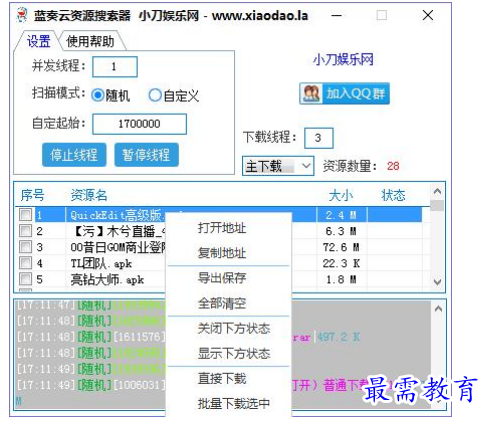Choose 批量下载选中 from context menu
486x421 pixels.
[x=234, y=404]
